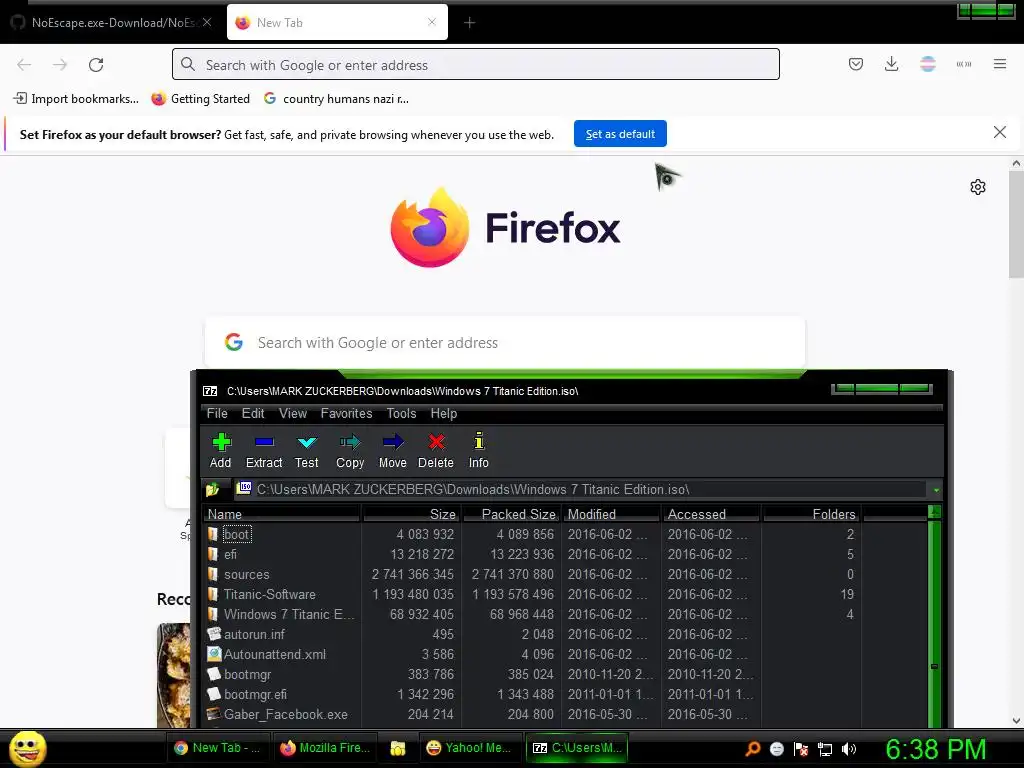This screenshot has height=768, width=1024.
Task: Click the Add button in 7-Zip toolbar
Action: pyautogui.click(x=221, y=451)
